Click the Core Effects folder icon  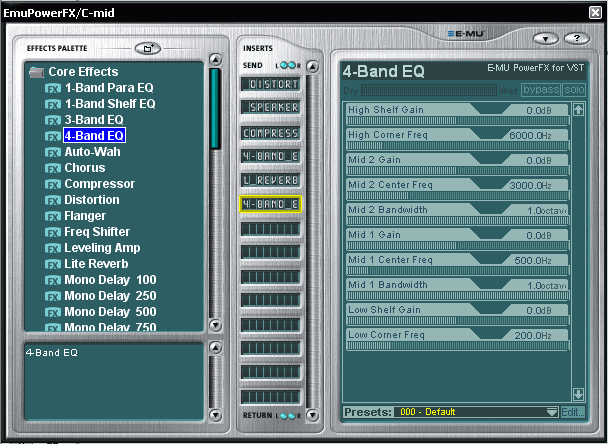click(36, 72)
